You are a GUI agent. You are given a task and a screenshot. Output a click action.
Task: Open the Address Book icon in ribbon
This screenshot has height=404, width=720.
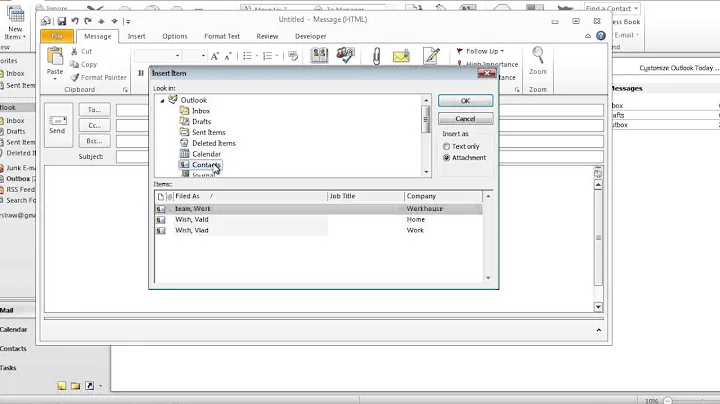point(319,56)
